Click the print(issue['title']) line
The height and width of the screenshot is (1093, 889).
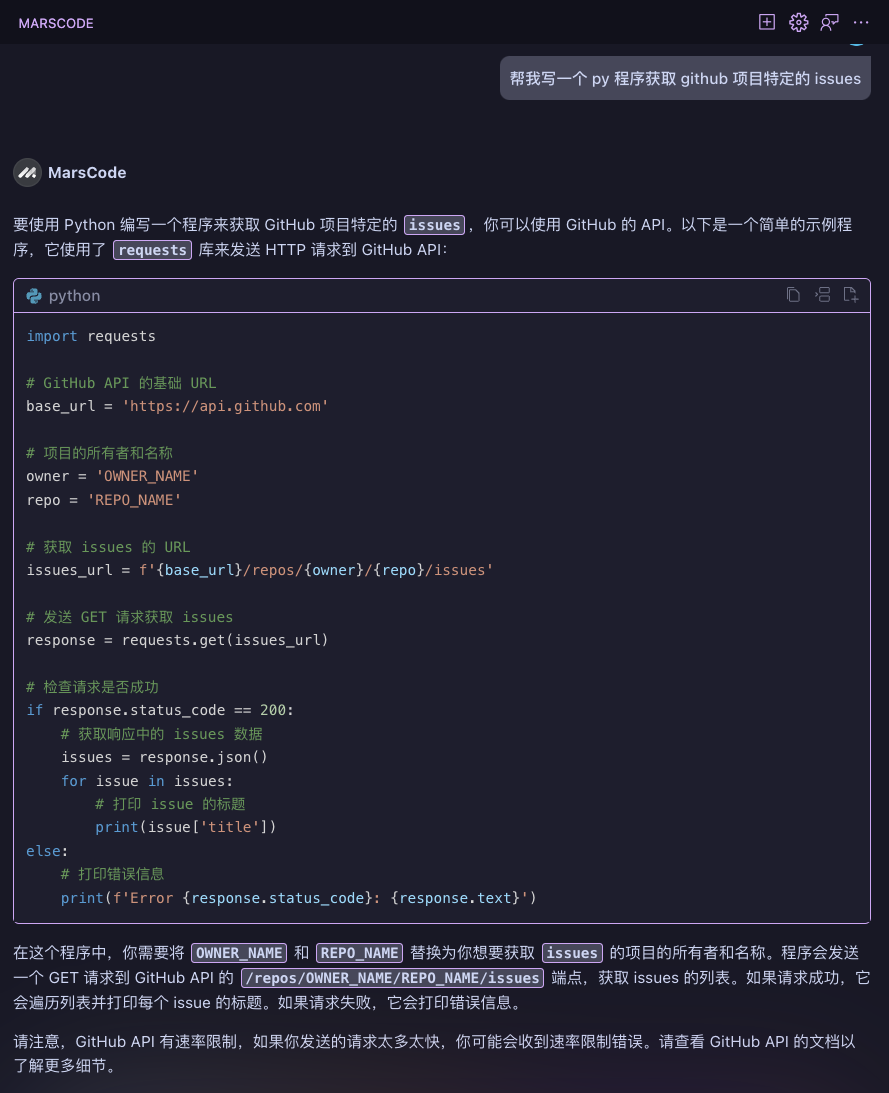pyautogui.click(x=186, y=827)
